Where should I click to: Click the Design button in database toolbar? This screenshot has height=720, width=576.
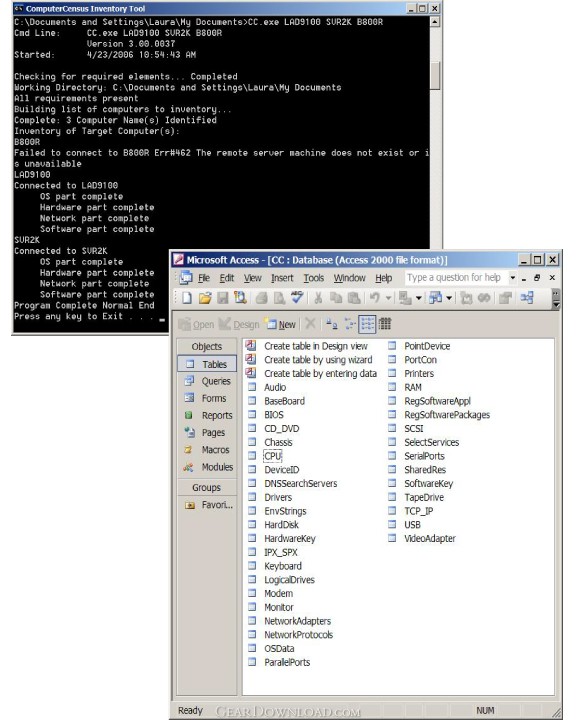point(239,325)
